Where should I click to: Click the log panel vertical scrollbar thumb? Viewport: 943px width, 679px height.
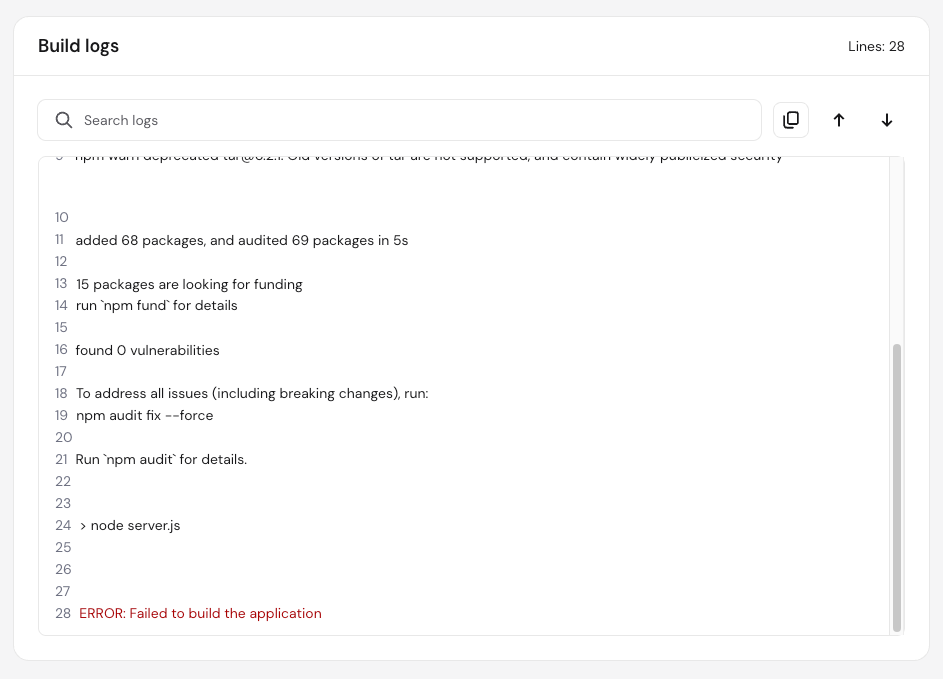pos(897,488)
